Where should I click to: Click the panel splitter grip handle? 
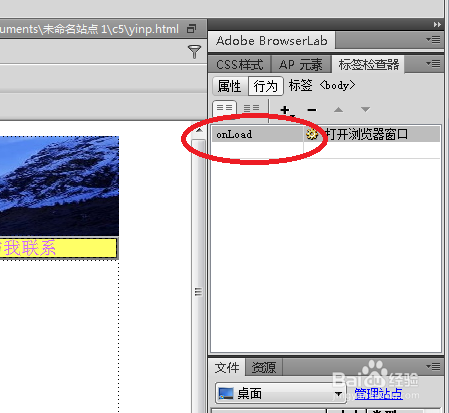tap(198, 292)
